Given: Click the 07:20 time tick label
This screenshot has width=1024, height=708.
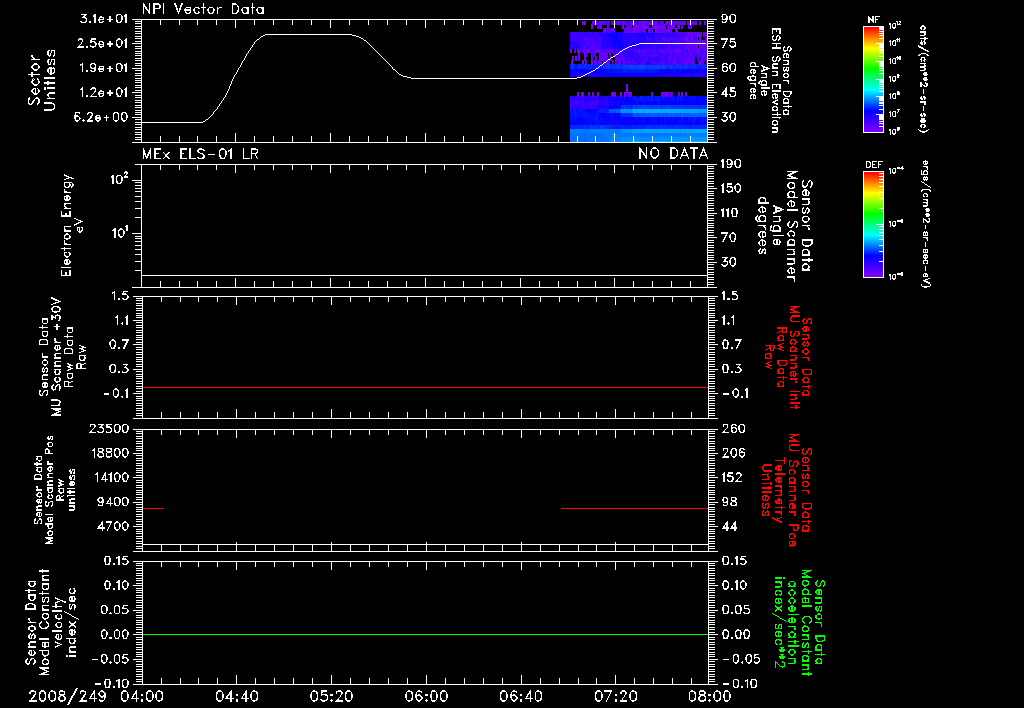Looking at the screenshot, I should point(615,696).
